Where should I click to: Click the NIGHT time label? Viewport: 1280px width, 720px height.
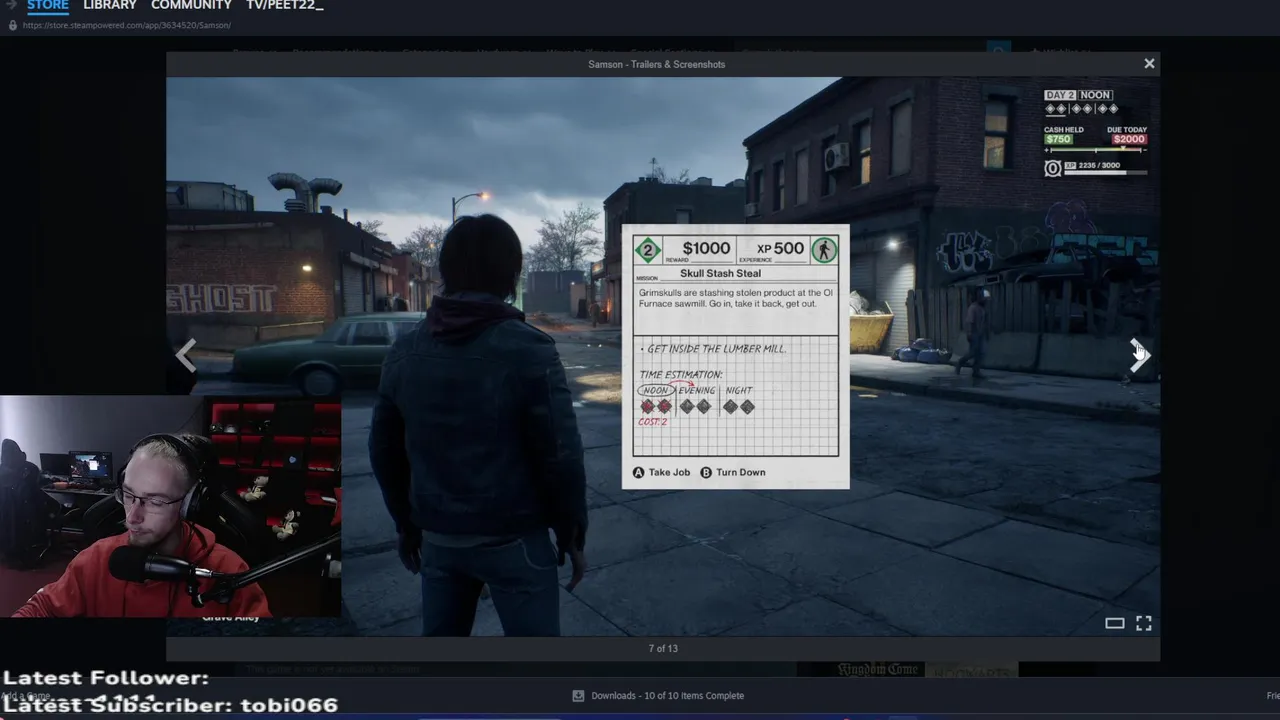[739, 391]
